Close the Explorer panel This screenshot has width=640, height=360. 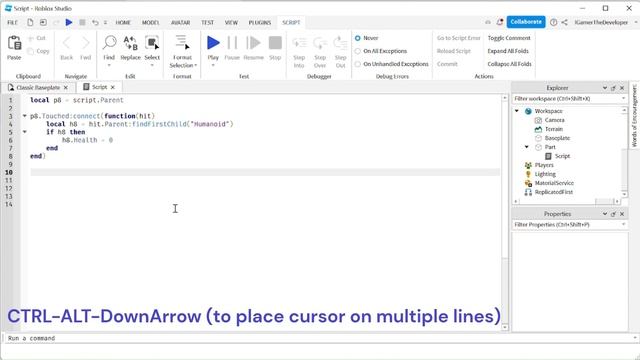622,88
